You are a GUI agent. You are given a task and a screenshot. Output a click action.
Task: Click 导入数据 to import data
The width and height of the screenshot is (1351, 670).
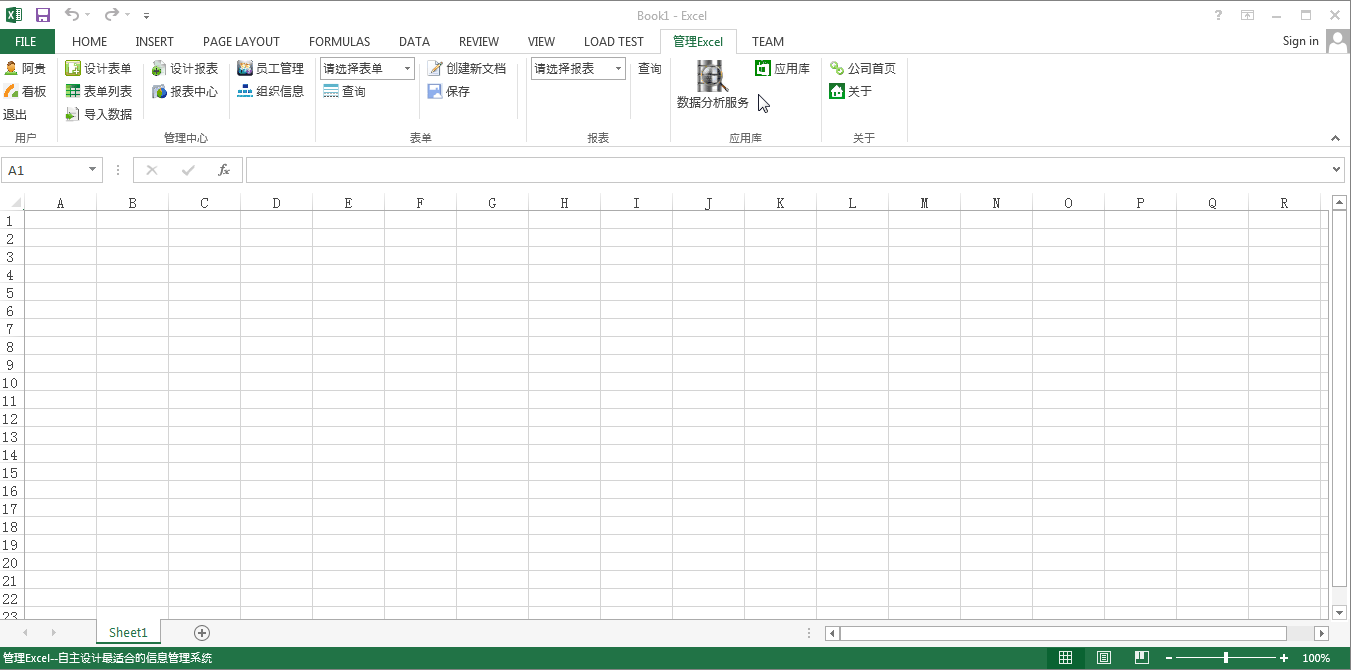pyautogui.click(x=98, y=115)
